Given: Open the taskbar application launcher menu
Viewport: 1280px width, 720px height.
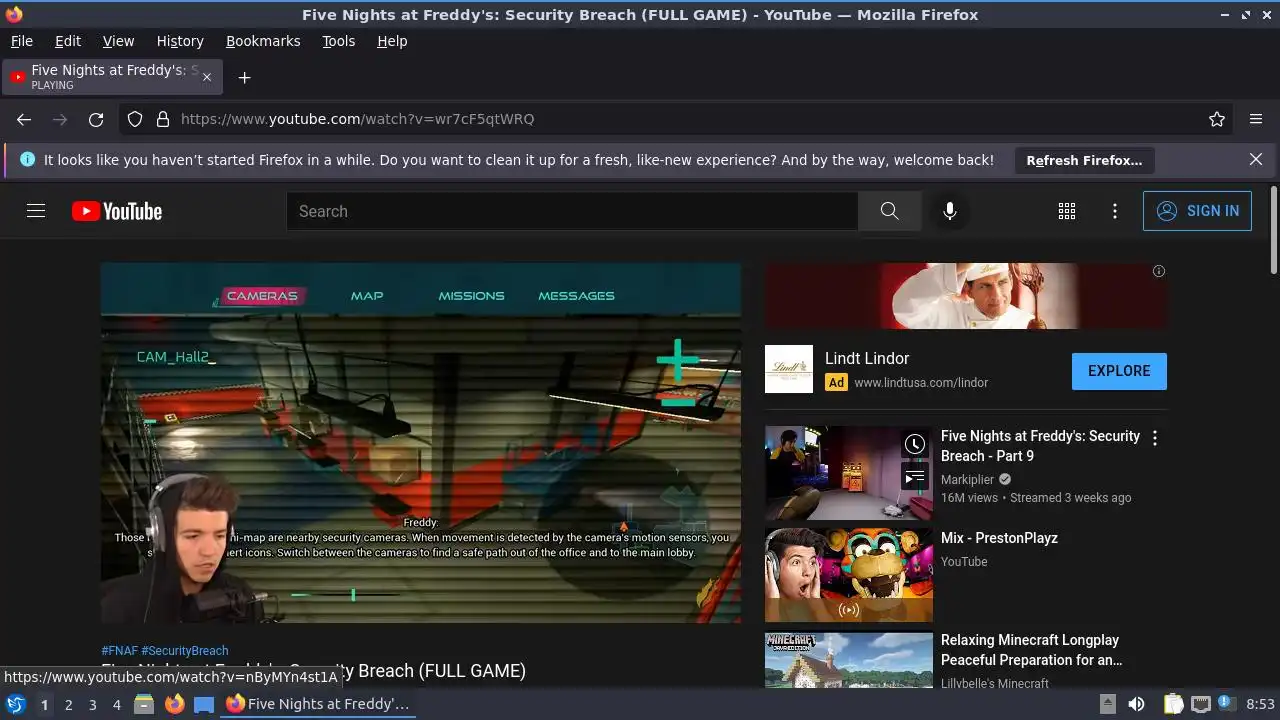Looking at the screenshot, I should pos(15,704).
